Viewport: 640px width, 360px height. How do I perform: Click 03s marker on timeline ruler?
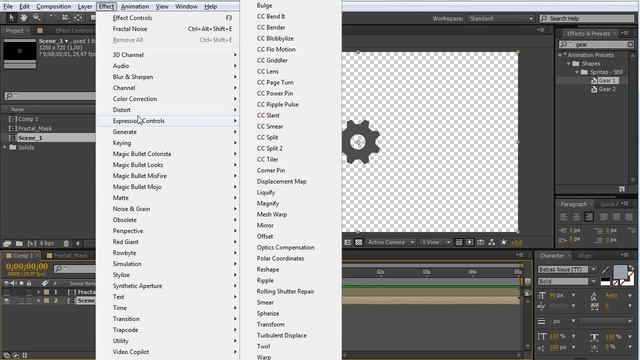tap(427, 272)
